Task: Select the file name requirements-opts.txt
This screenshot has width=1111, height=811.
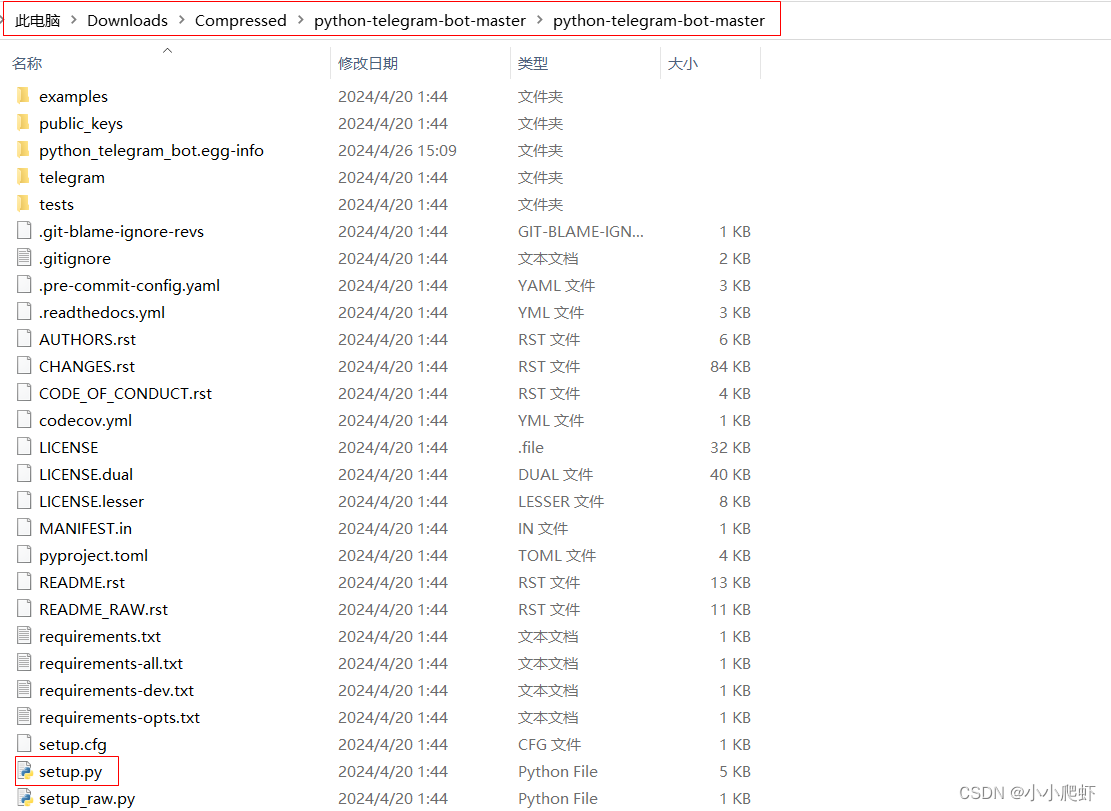Action: click(119, 717)
